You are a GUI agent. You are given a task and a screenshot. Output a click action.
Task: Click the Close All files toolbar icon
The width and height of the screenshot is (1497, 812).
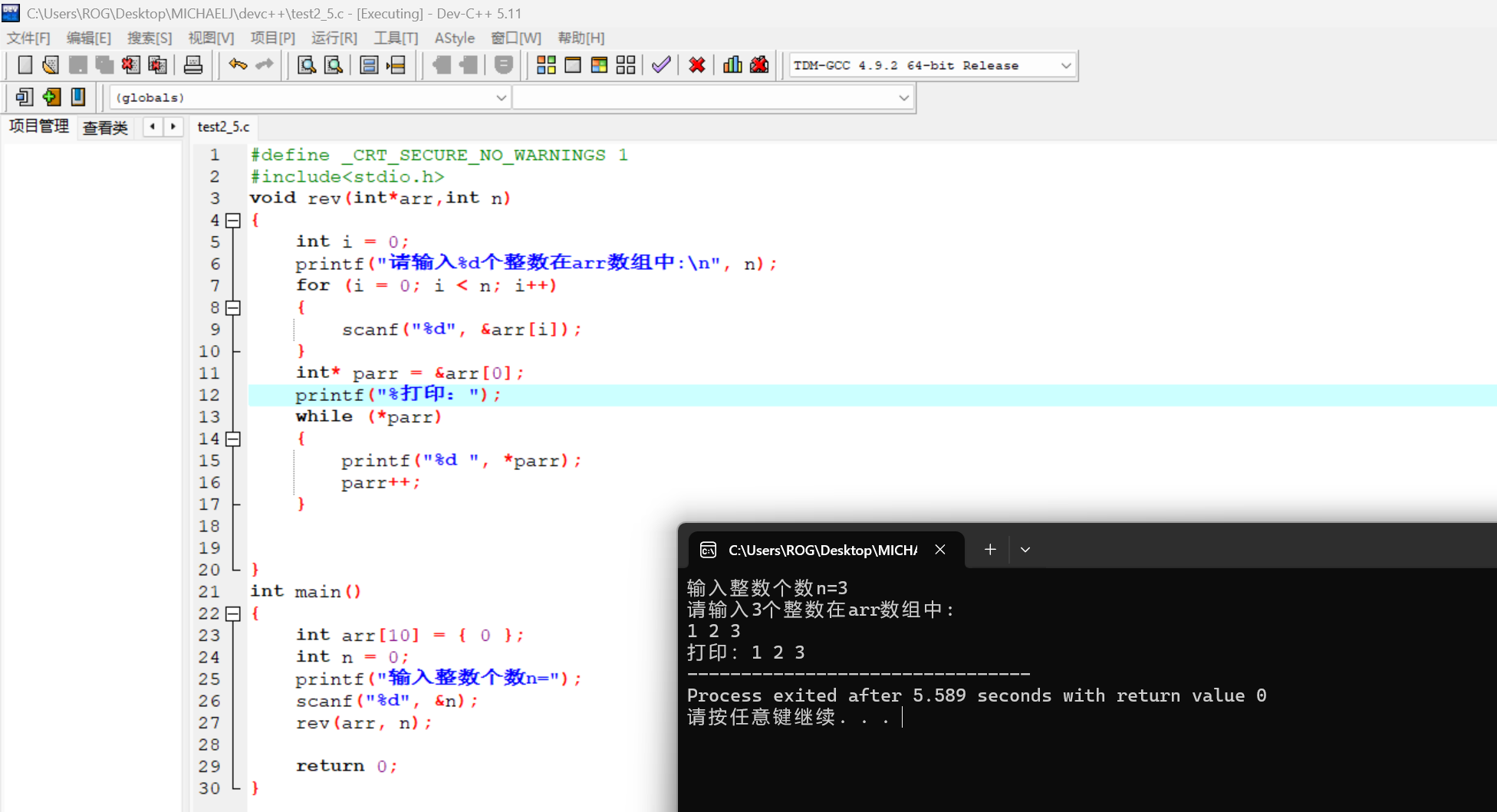157,65
